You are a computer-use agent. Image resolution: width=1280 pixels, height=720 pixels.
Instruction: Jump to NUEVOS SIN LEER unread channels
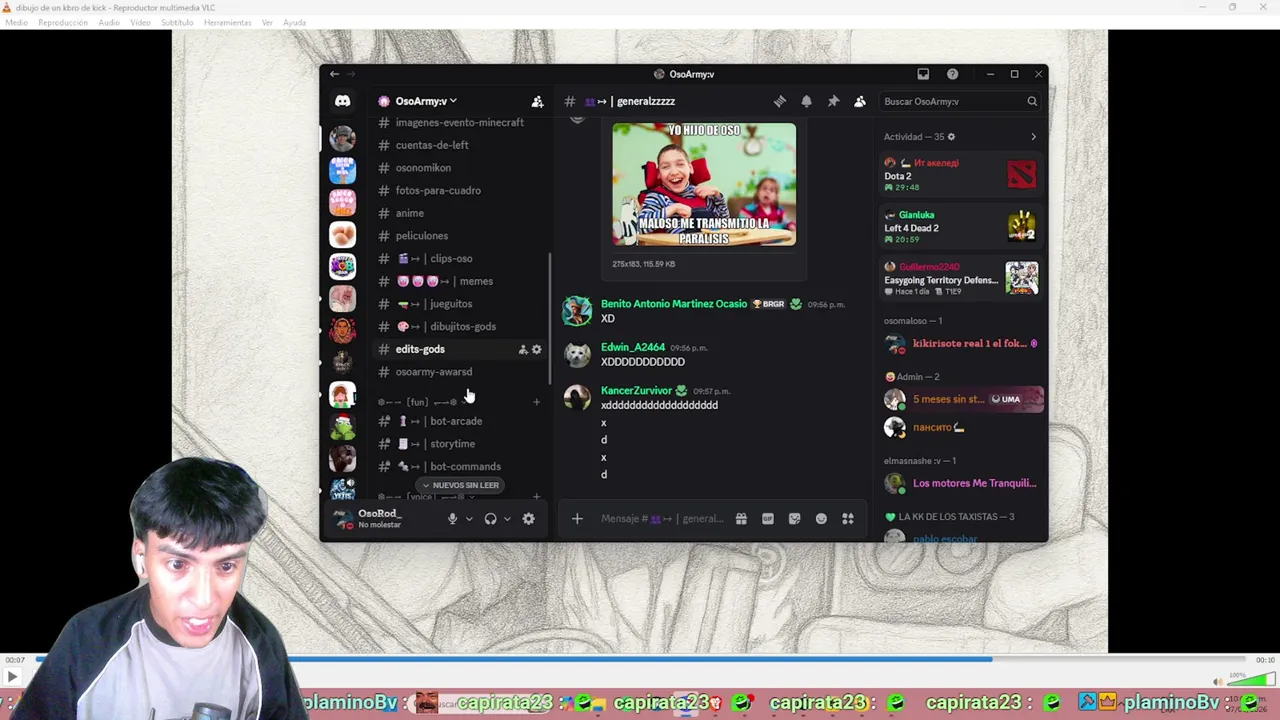tap(461, 485)
